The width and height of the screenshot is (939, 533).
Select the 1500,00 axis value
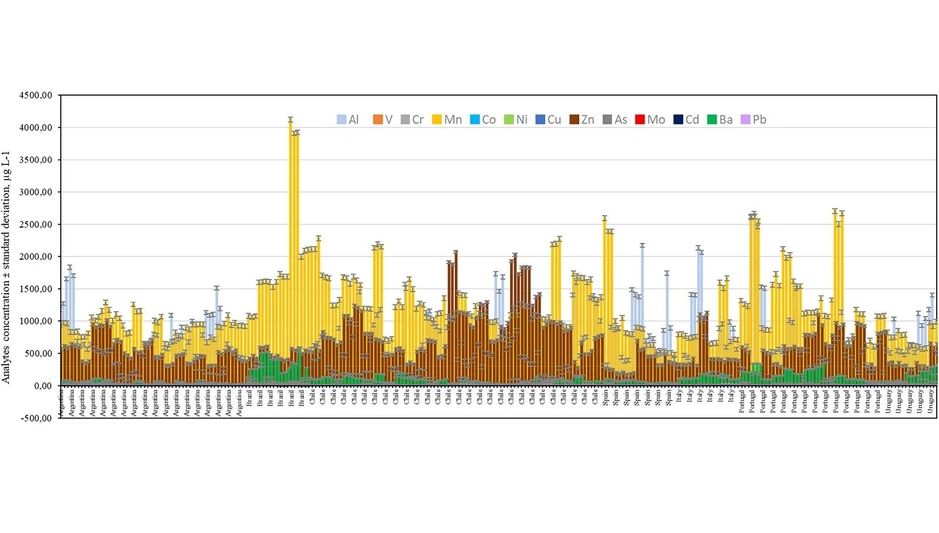point(36,289)
